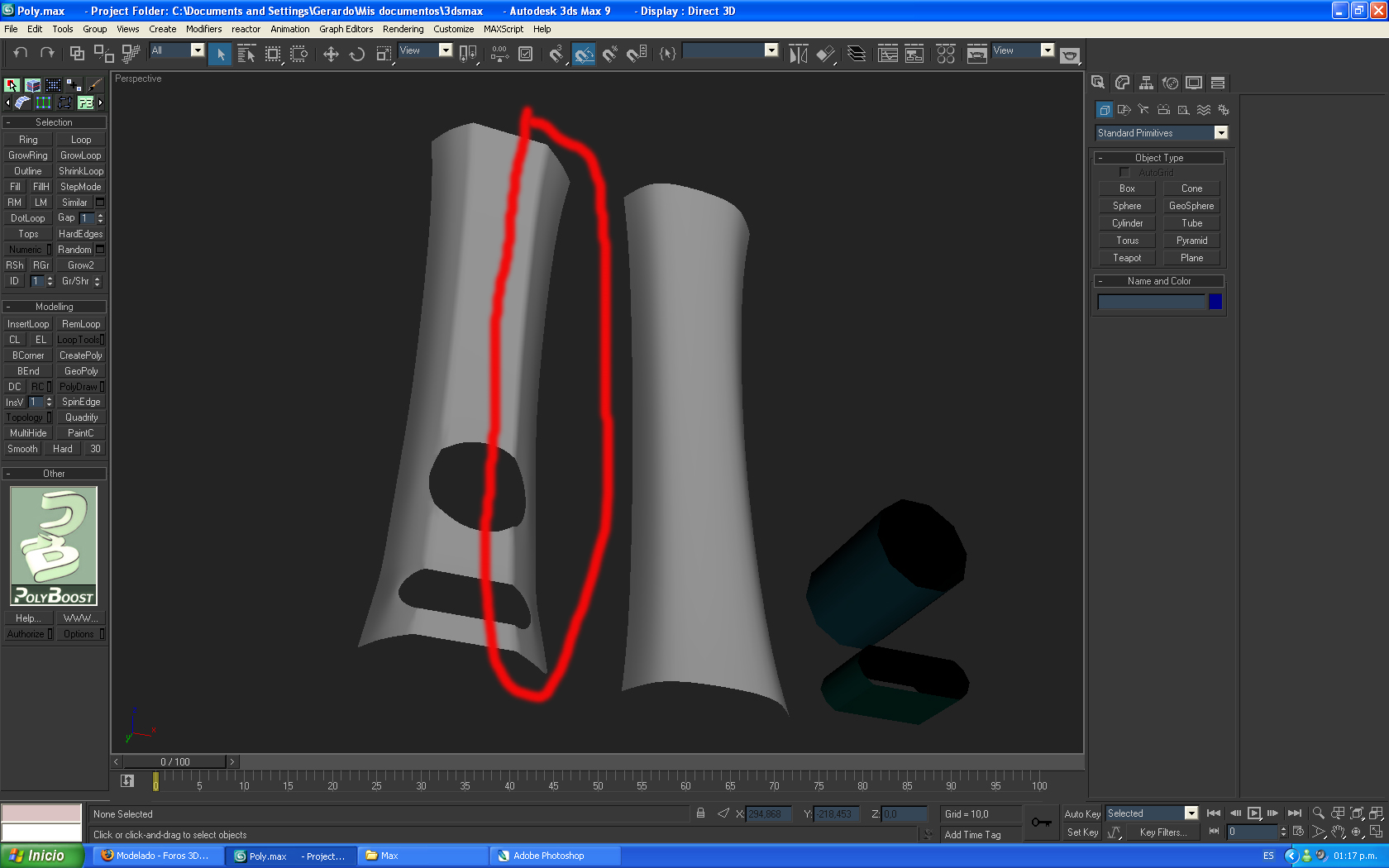Open Select by Name tool
Image resolution: width=1389 pixels, height=868 pixels.
[246, 55]
